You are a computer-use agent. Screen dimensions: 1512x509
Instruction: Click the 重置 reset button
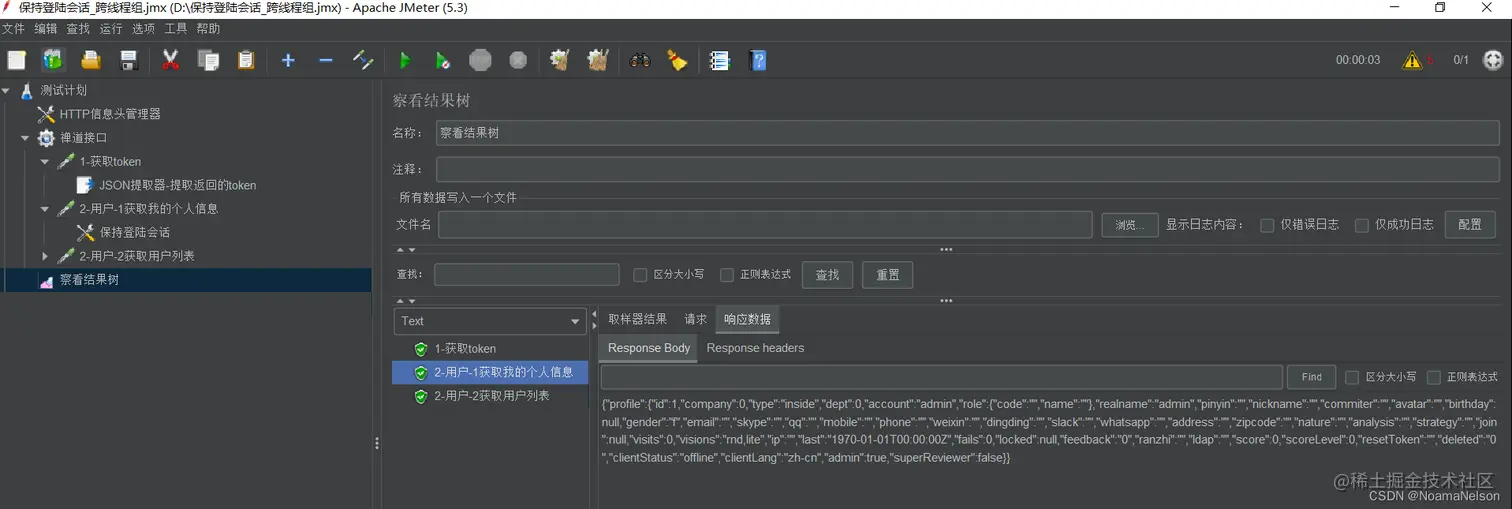pyautogui.click(x=888, y=275)
